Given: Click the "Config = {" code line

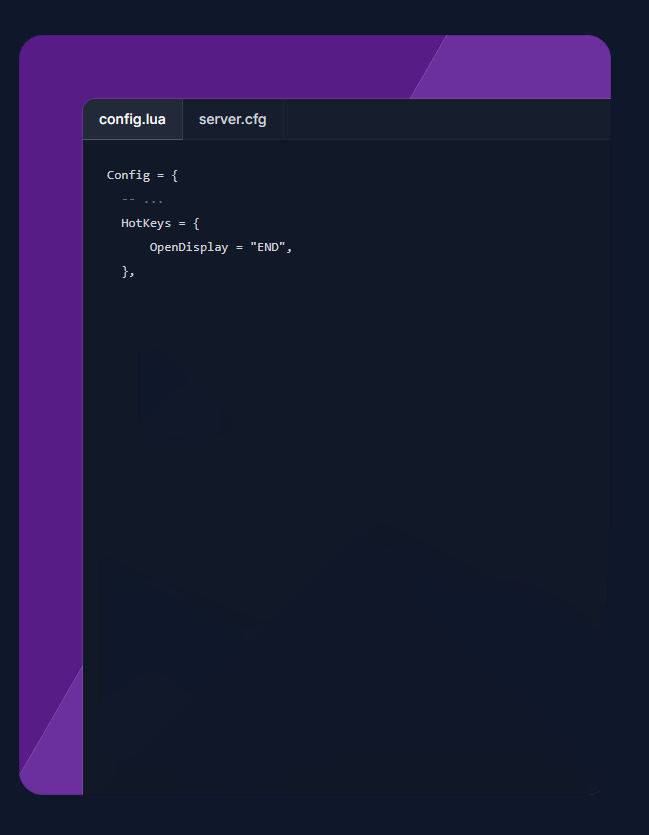Looking at the screenshot, I should (x=142, y=175).
